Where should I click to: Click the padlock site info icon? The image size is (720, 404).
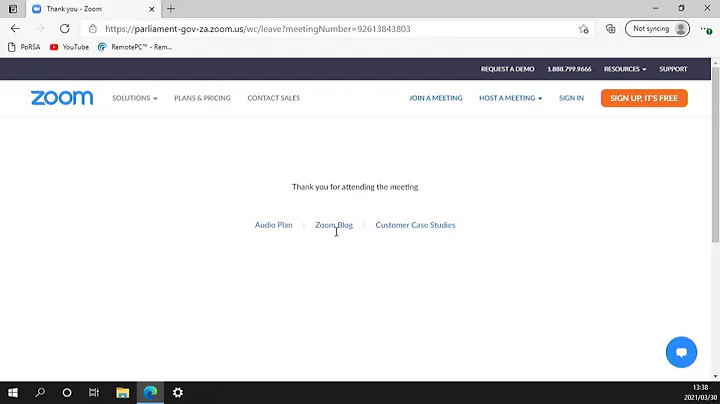(93, 28)
